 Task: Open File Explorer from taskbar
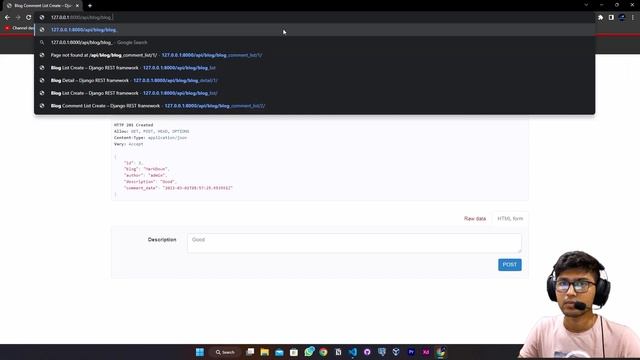[264, 352]
